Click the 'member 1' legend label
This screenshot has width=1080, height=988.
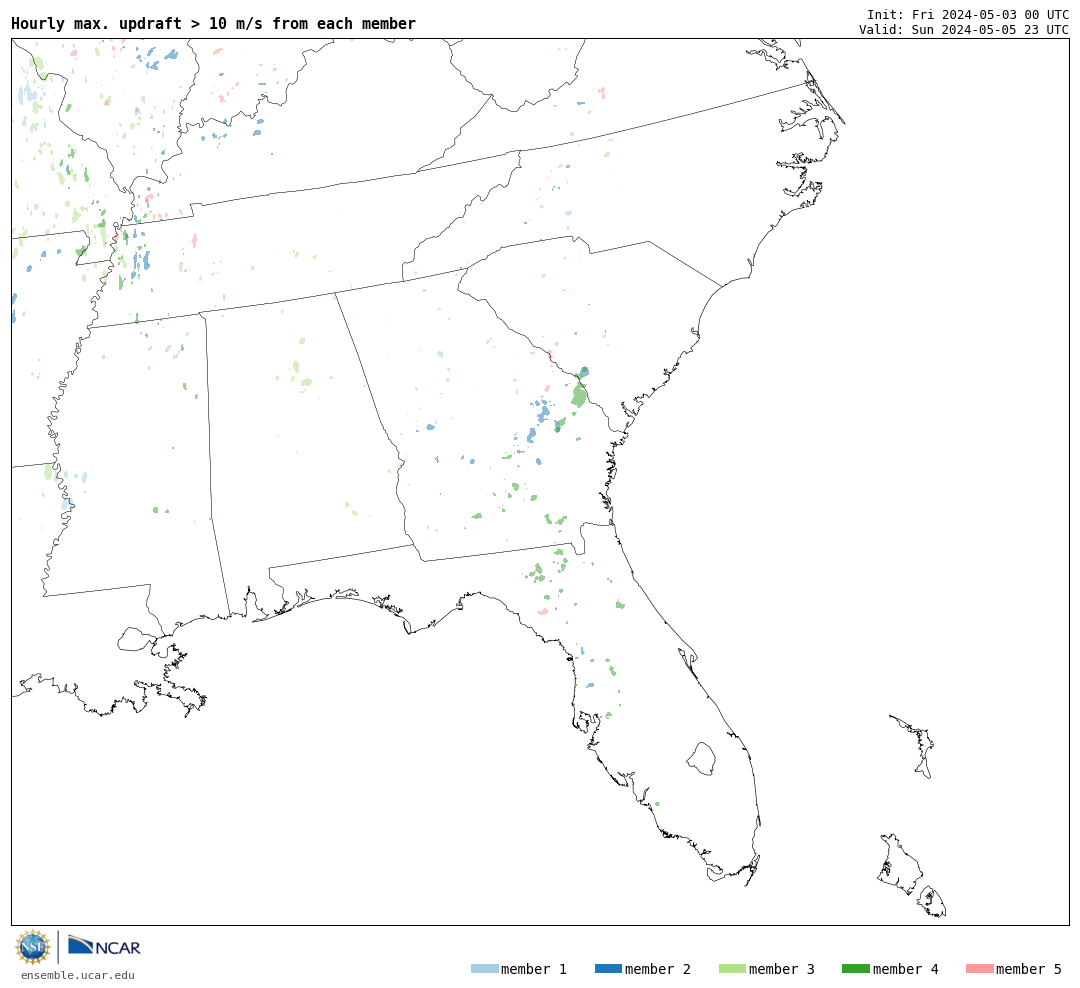click(534, 969)
